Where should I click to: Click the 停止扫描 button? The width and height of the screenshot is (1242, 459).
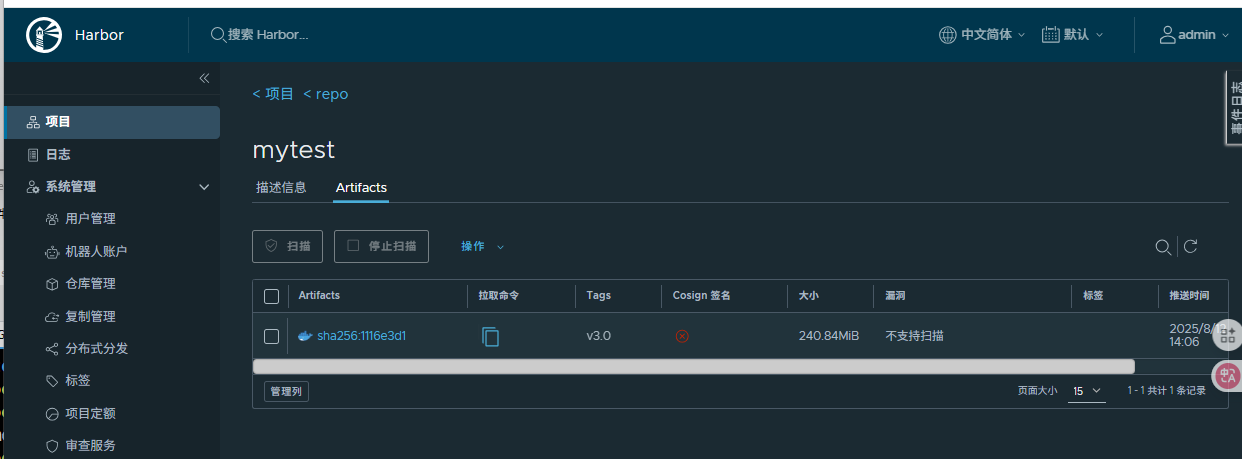[381, 246]
